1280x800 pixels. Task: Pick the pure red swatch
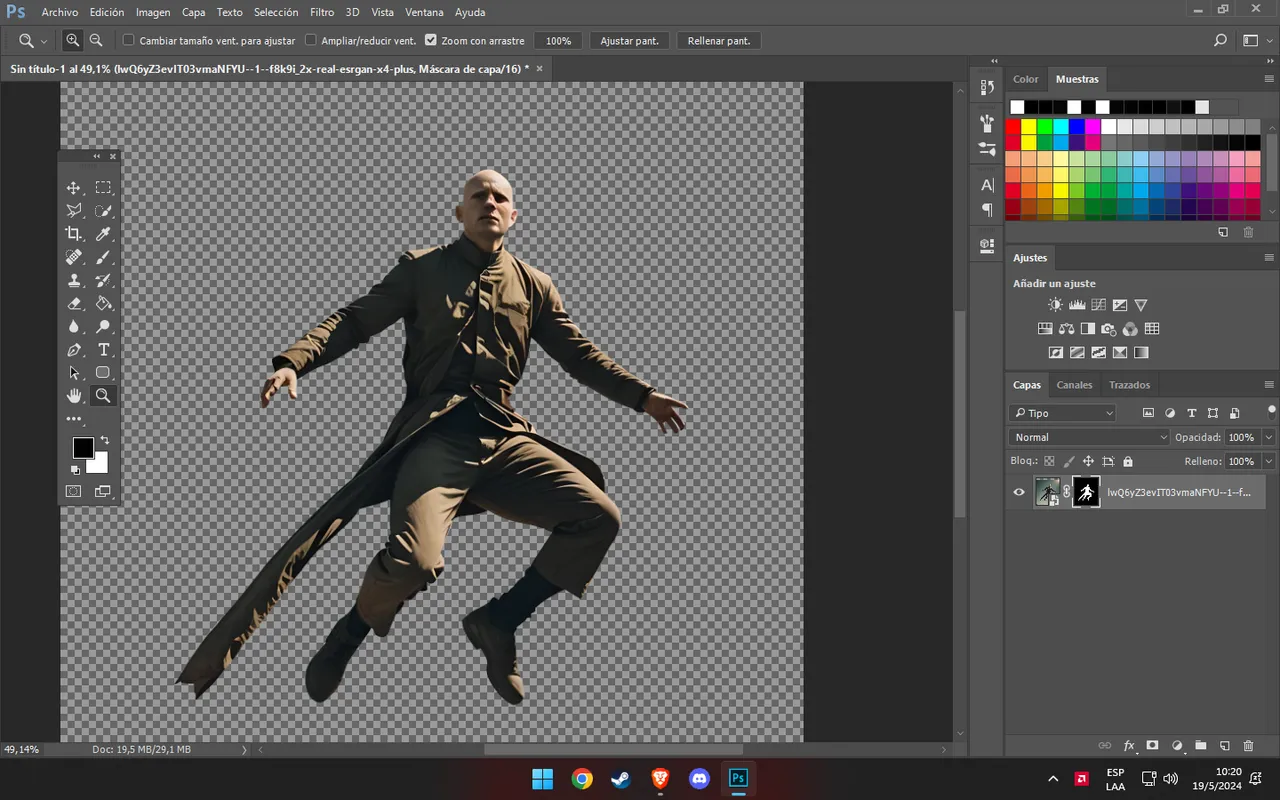pyautogui.click(x=1013, y=127)
